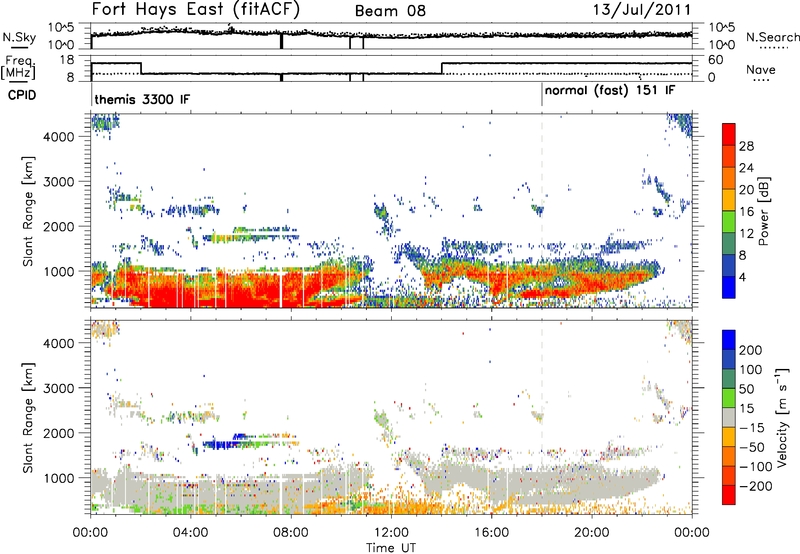Click the "12:00" time tick label
The width and height of the screenshot is (800, 554).
pyautogui.click(x=391, y=533)
